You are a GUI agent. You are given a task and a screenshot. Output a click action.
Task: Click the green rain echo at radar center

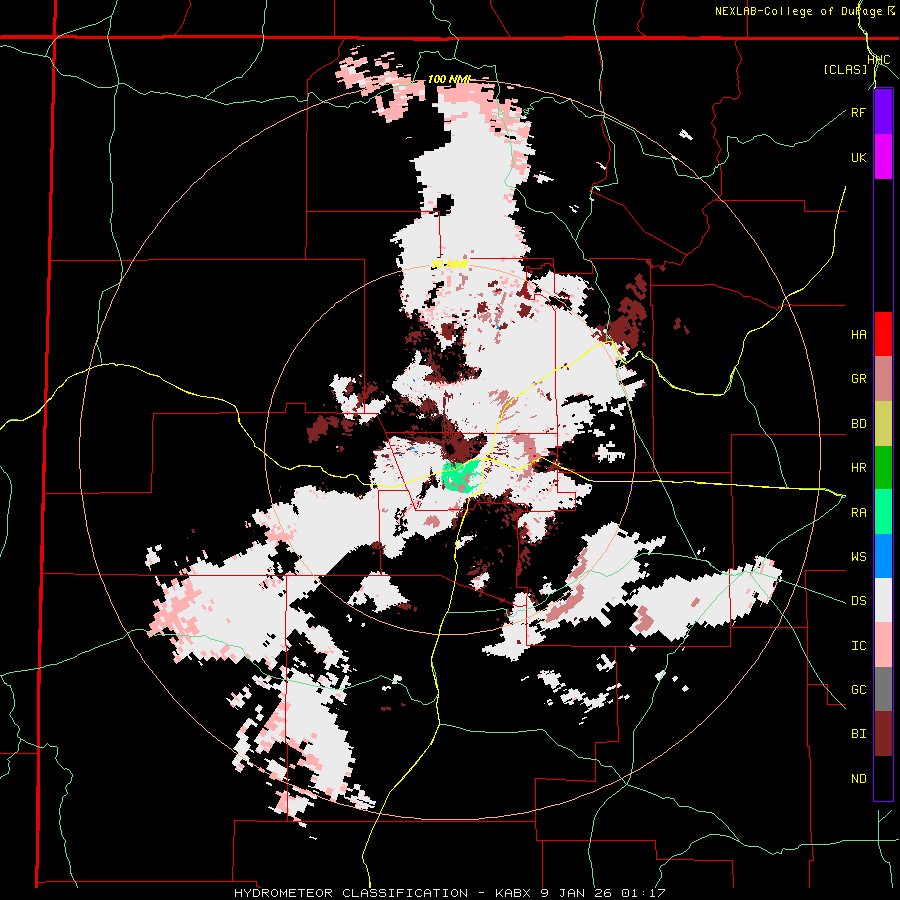[x=462, y=476]
